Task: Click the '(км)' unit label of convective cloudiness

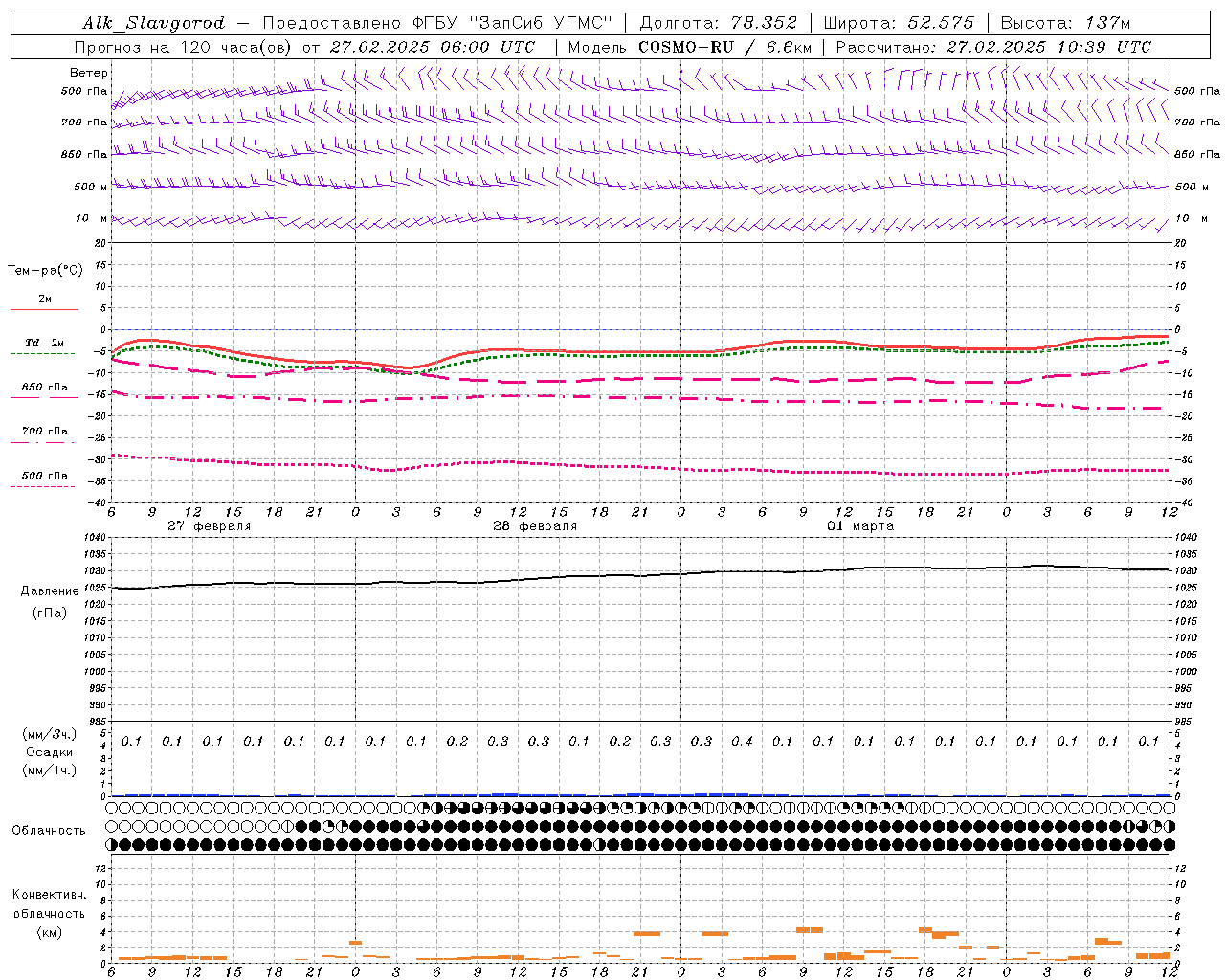Action: coord(50,932)
